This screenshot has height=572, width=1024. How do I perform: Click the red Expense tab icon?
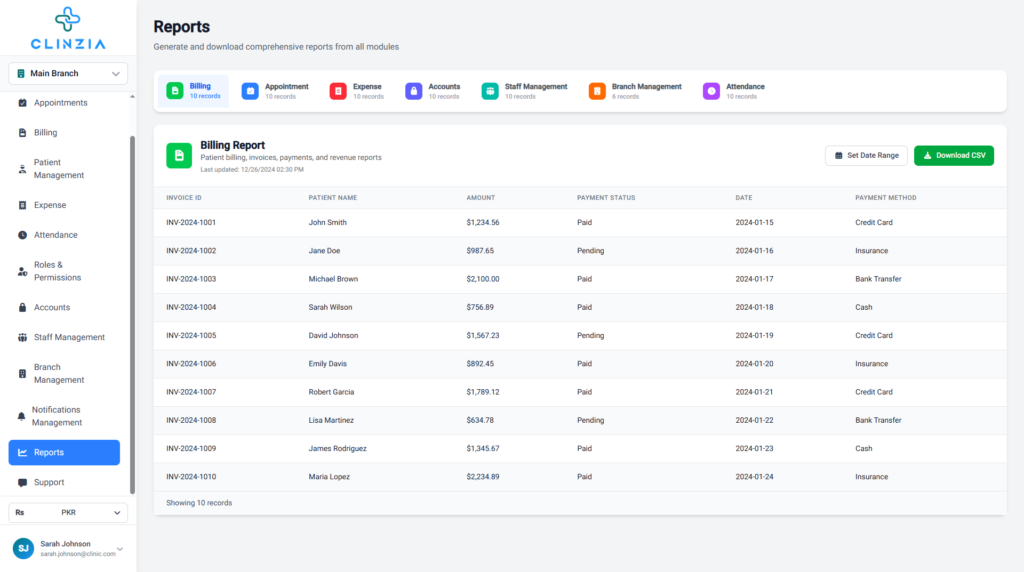click(338, 91)
